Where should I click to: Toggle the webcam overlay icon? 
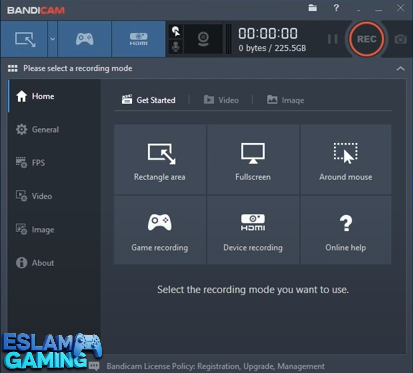[x=203, y=39]
